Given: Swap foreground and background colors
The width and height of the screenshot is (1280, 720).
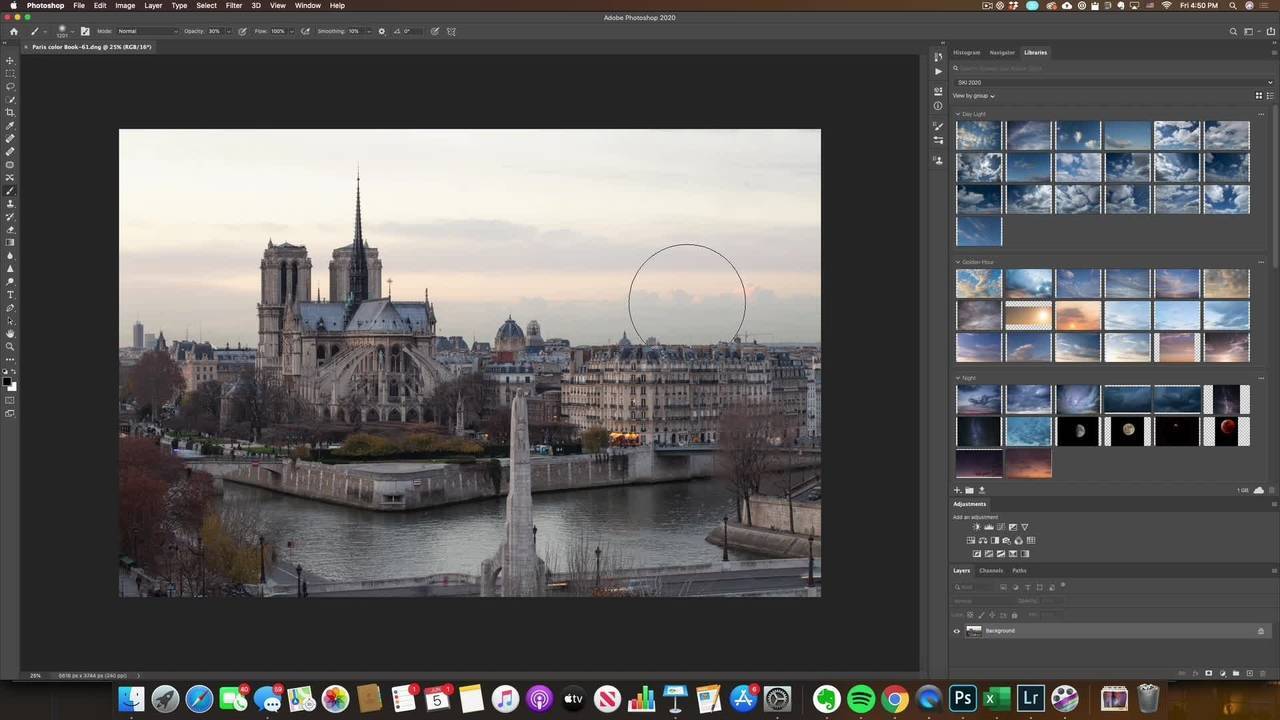Looking at the screenshot, I should [13, 373].
